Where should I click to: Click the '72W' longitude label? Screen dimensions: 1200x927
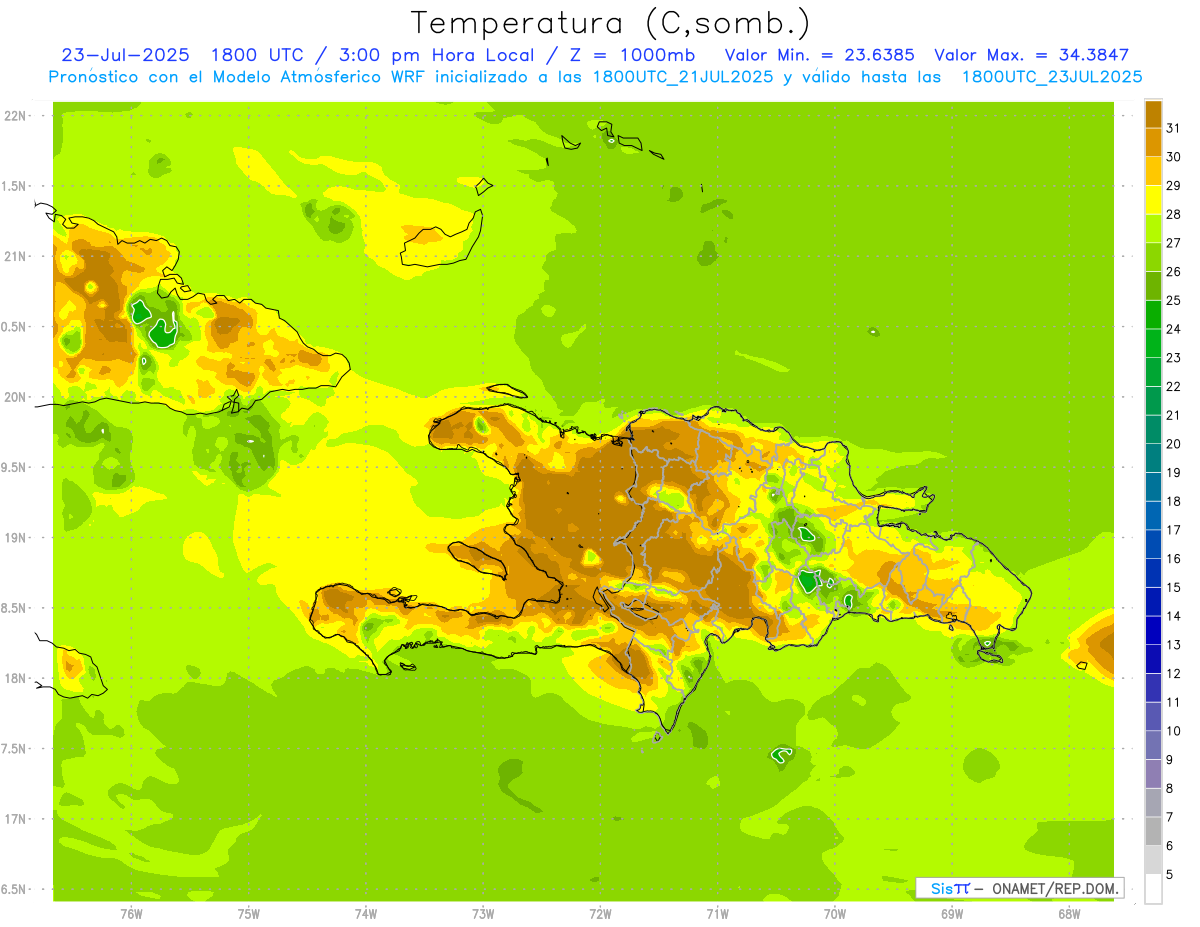tap(600, 912)
